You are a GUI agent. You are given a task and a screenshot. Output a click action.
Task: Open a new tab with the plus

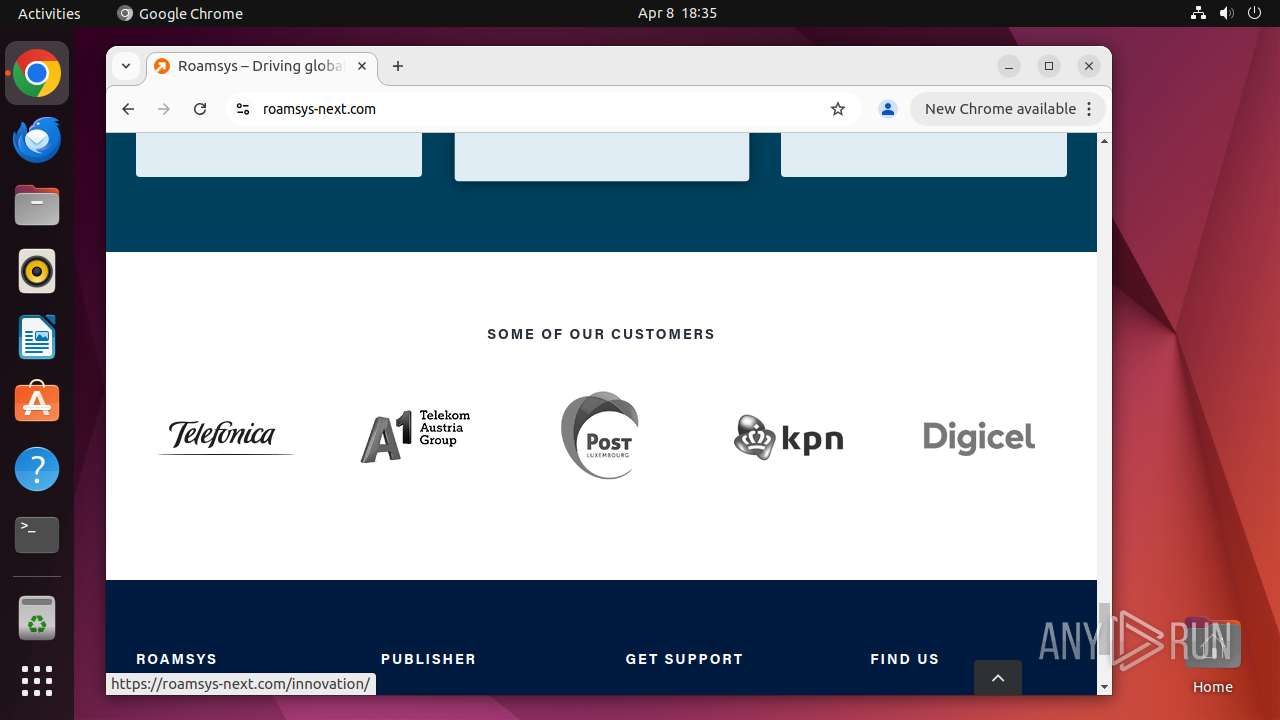[x=398, y=66]
